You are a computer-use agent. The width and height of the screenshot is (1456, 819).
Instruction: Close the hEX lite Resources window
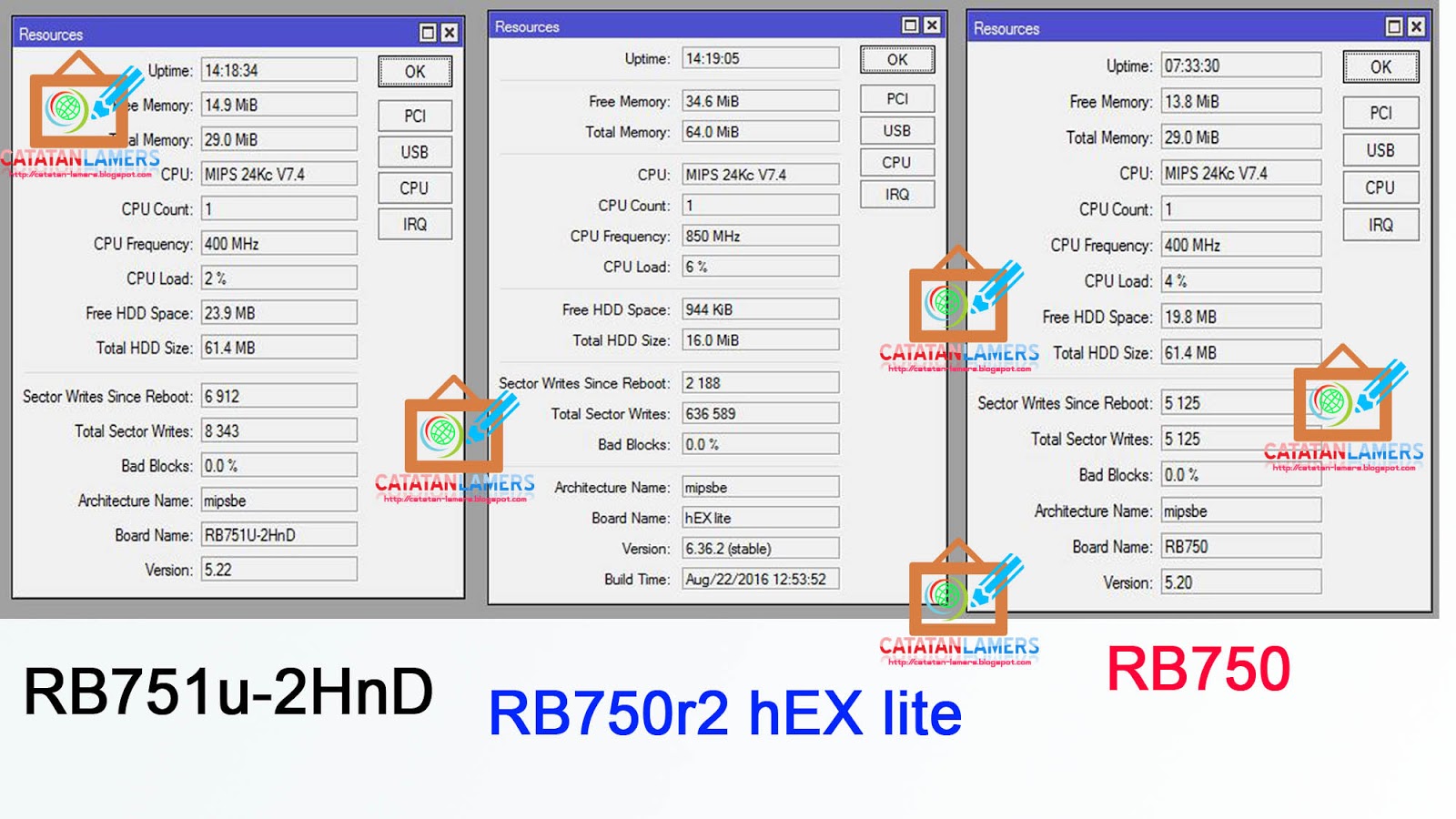click(932, 25)
